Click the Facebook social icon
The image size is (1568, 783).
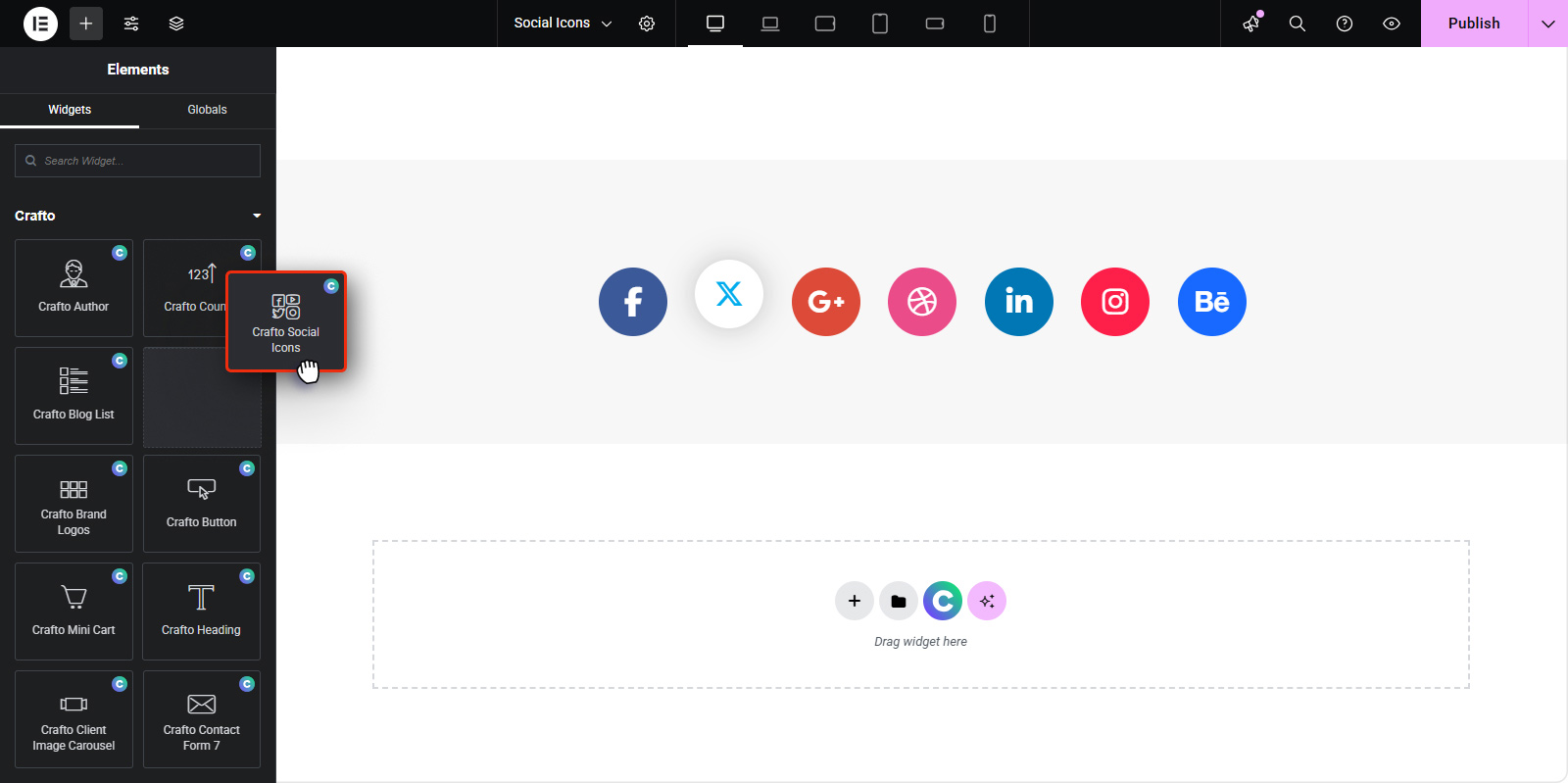(633, 302)
